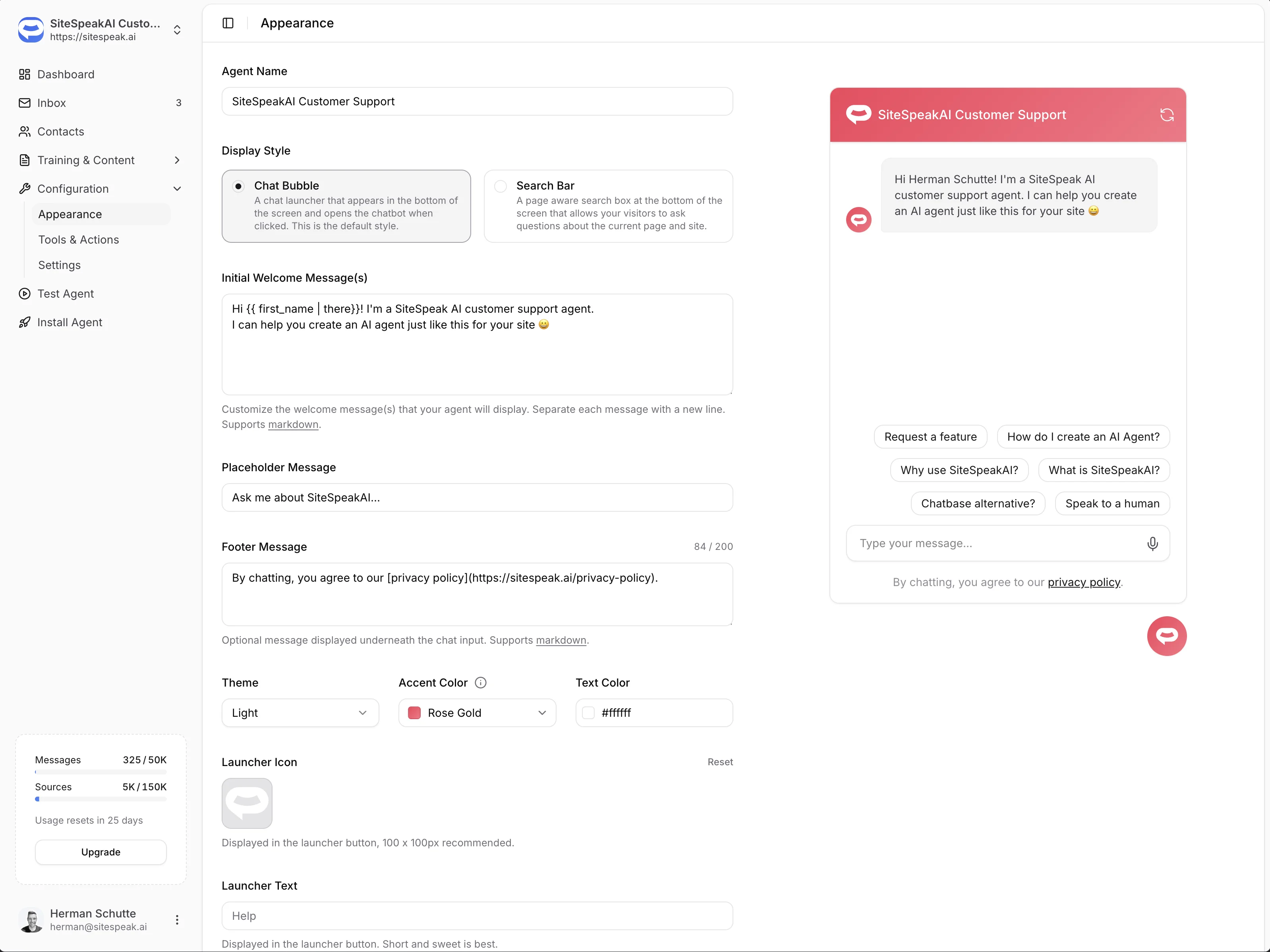1270x952 pixels.
Task: Click the red chat launcher bubble
Action: pos(1167,636)
